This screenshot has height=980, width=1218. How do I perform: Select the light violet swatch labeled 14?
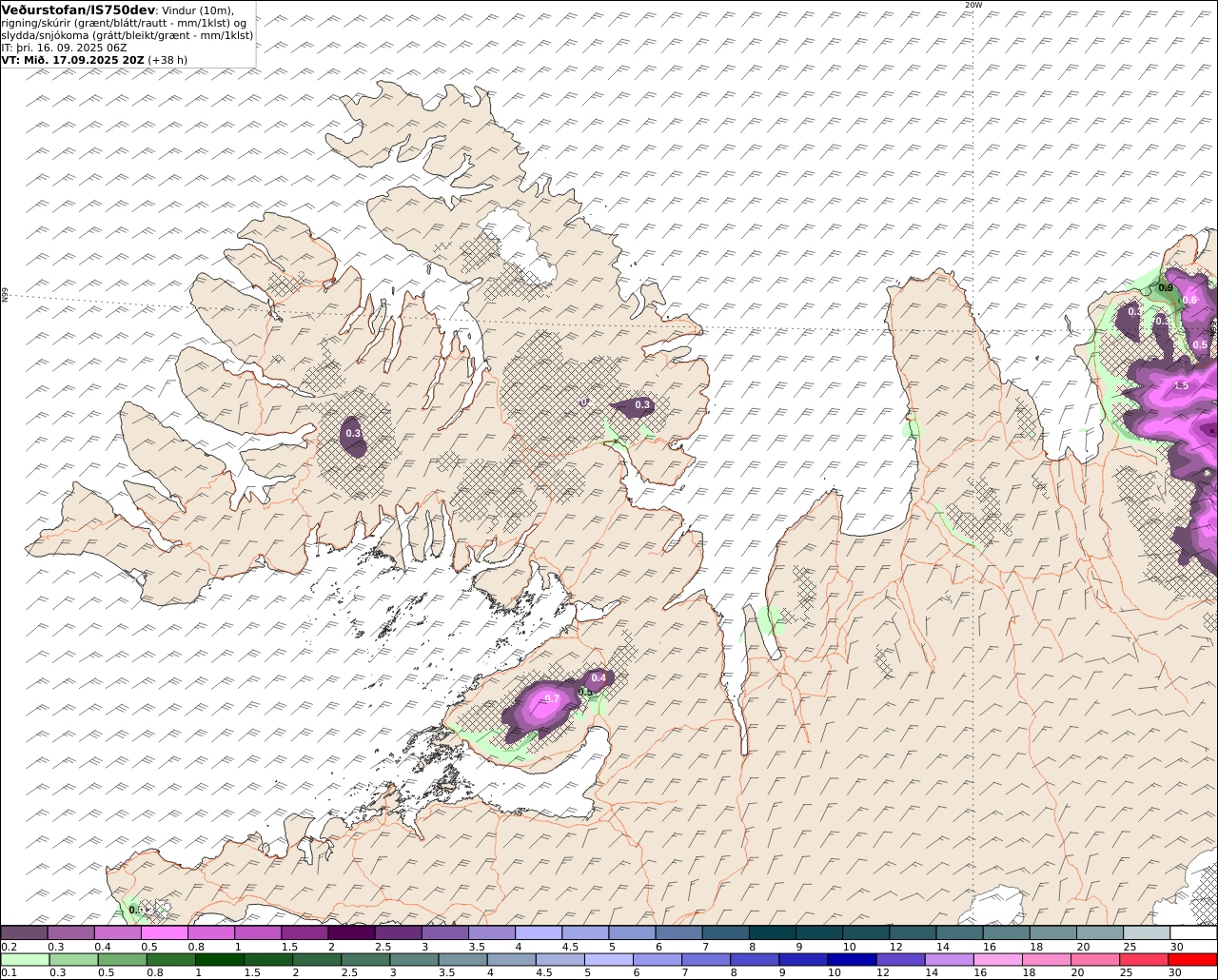click(x=950, y=959)
